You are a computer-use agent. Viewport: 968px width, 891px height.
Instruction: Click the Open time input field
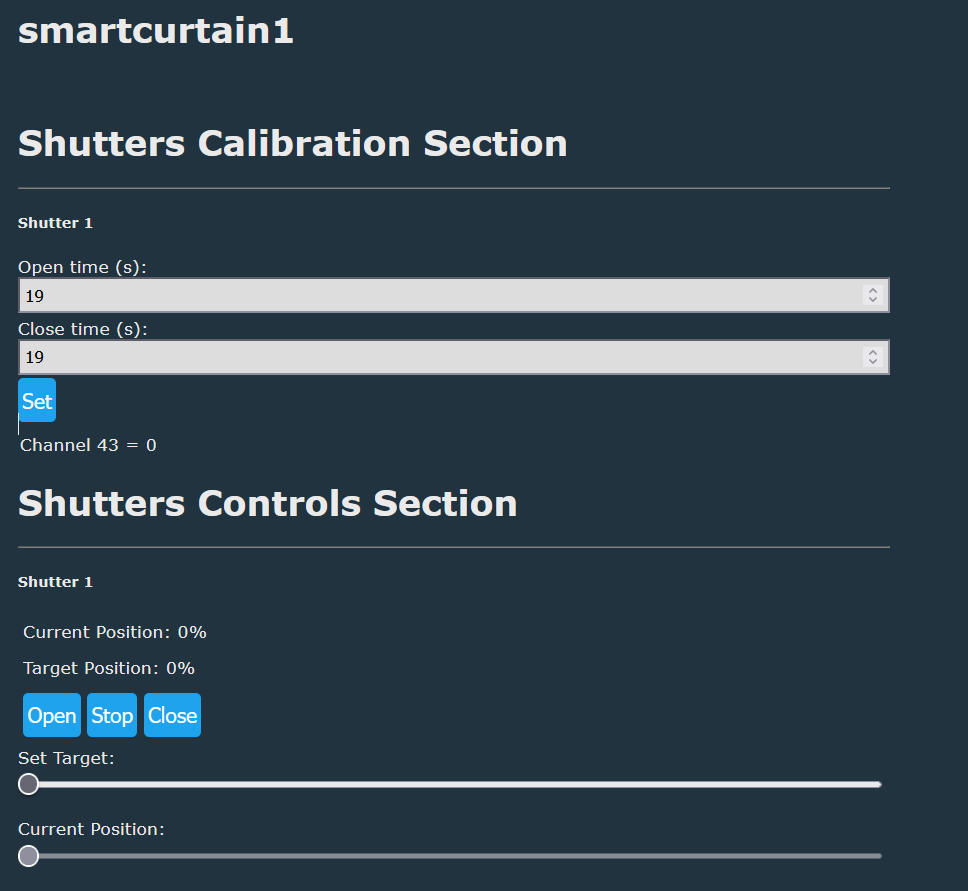(440, 296)
